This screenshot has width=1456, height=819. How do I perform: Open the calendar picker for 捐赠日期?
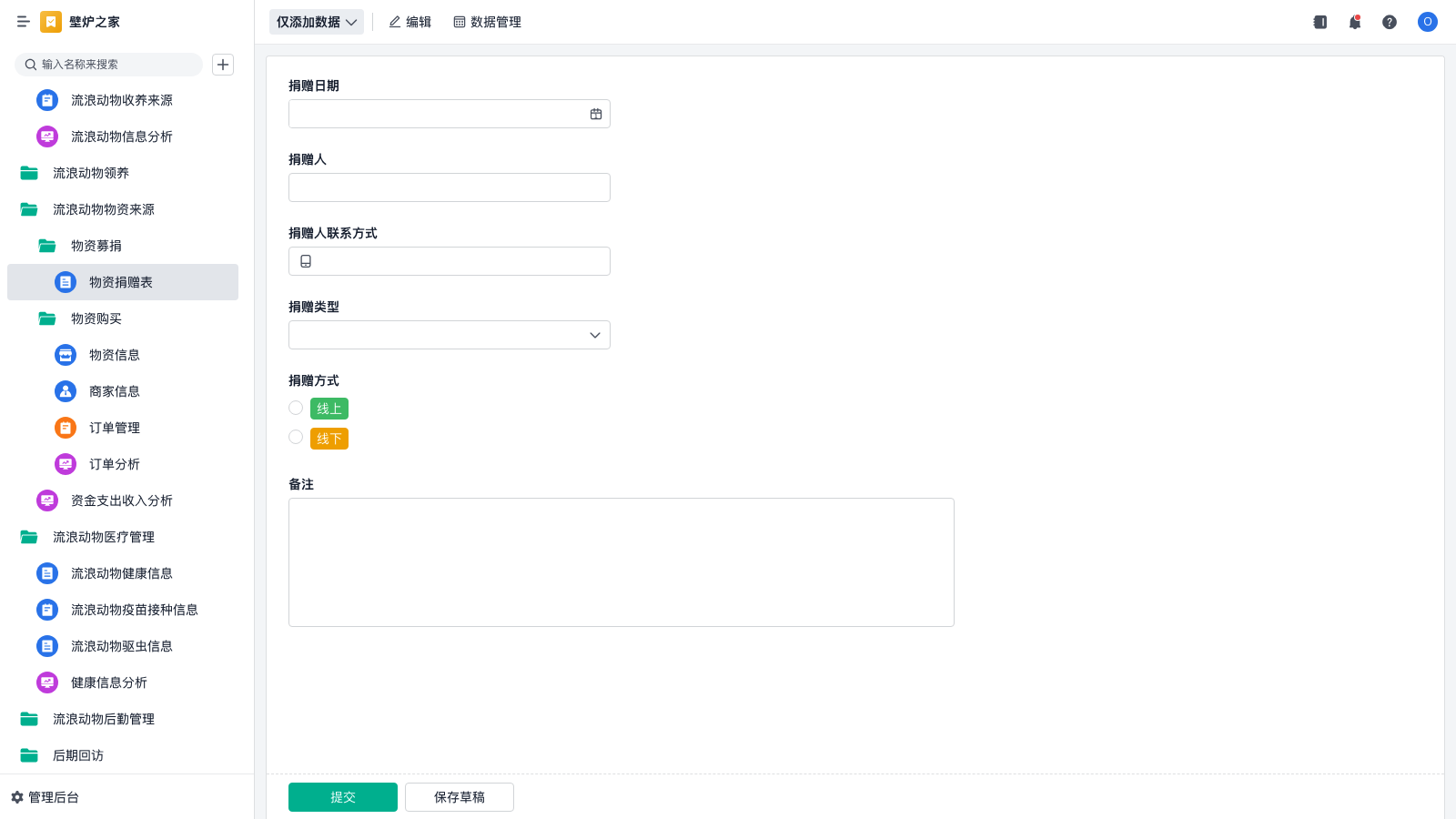tap(596, 114)
